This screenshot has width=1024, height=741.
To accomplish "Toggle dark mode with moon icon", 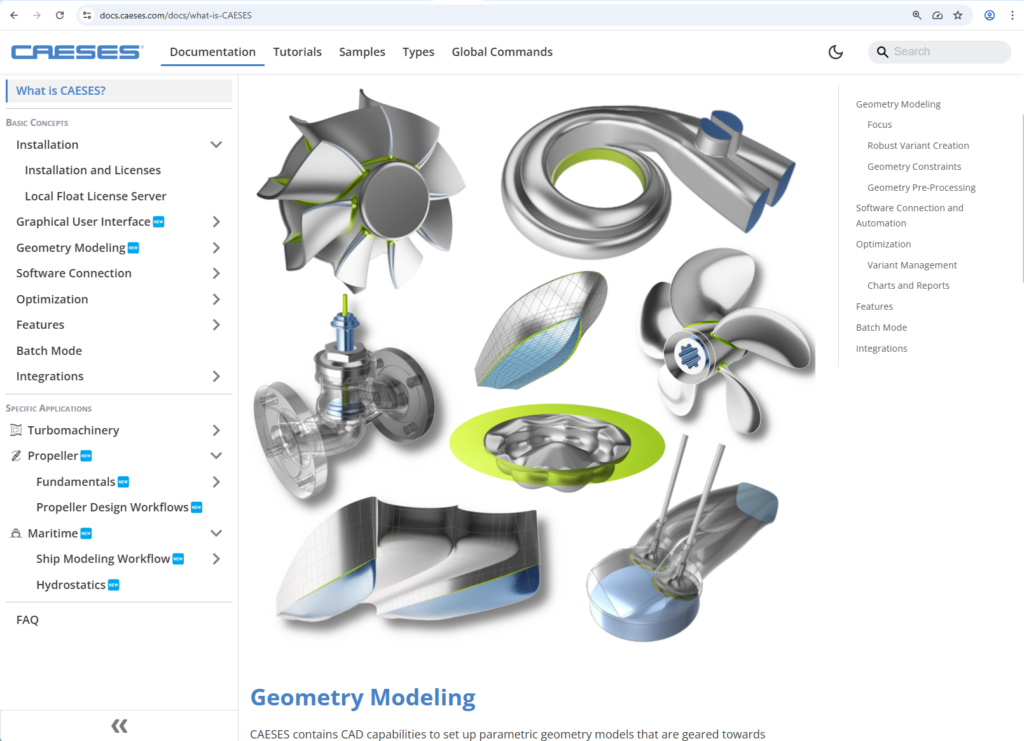I will (835, 52).
